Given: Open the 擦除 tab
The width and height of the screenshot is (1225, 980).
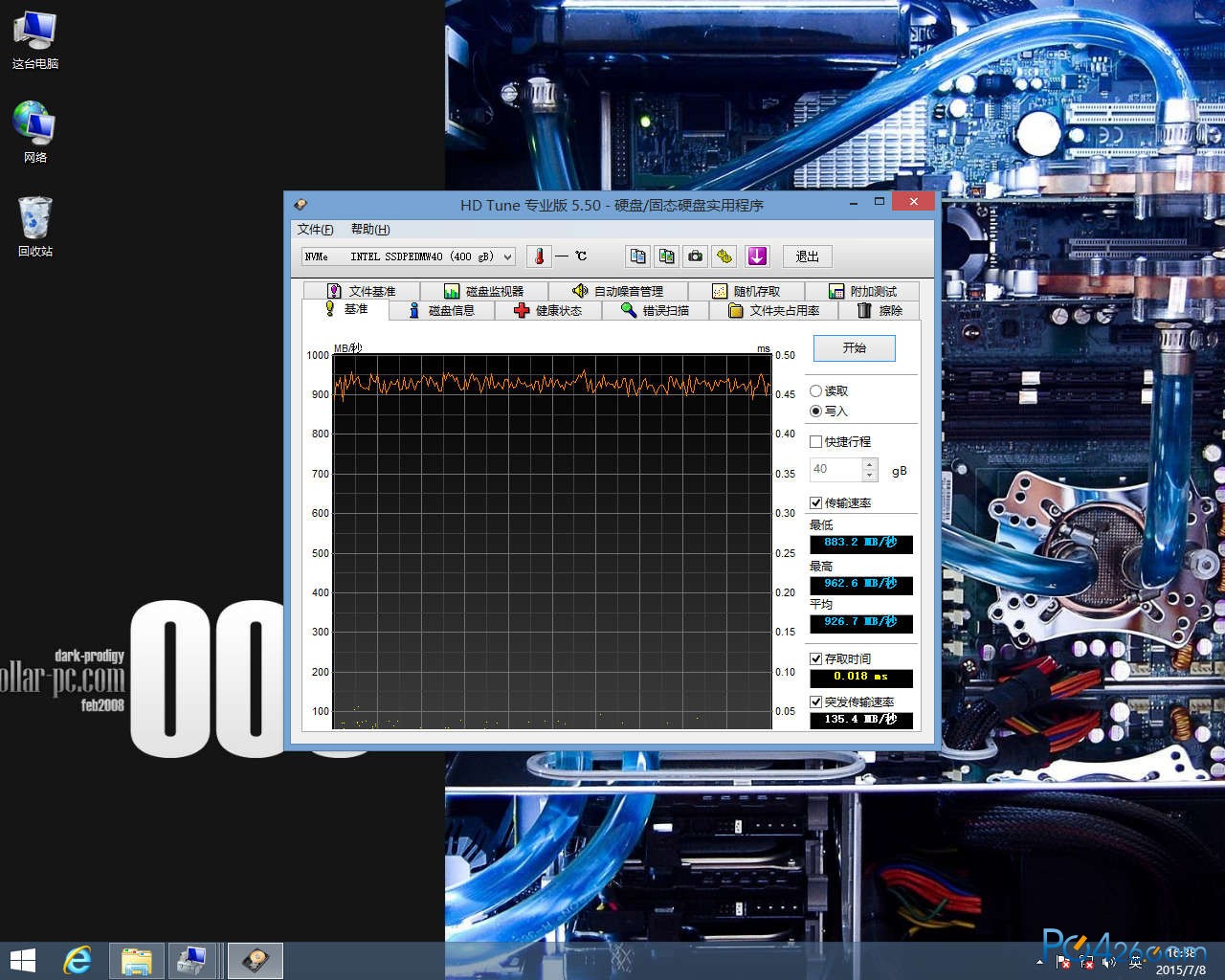Looking at the screenshot, I should point(880,310).
